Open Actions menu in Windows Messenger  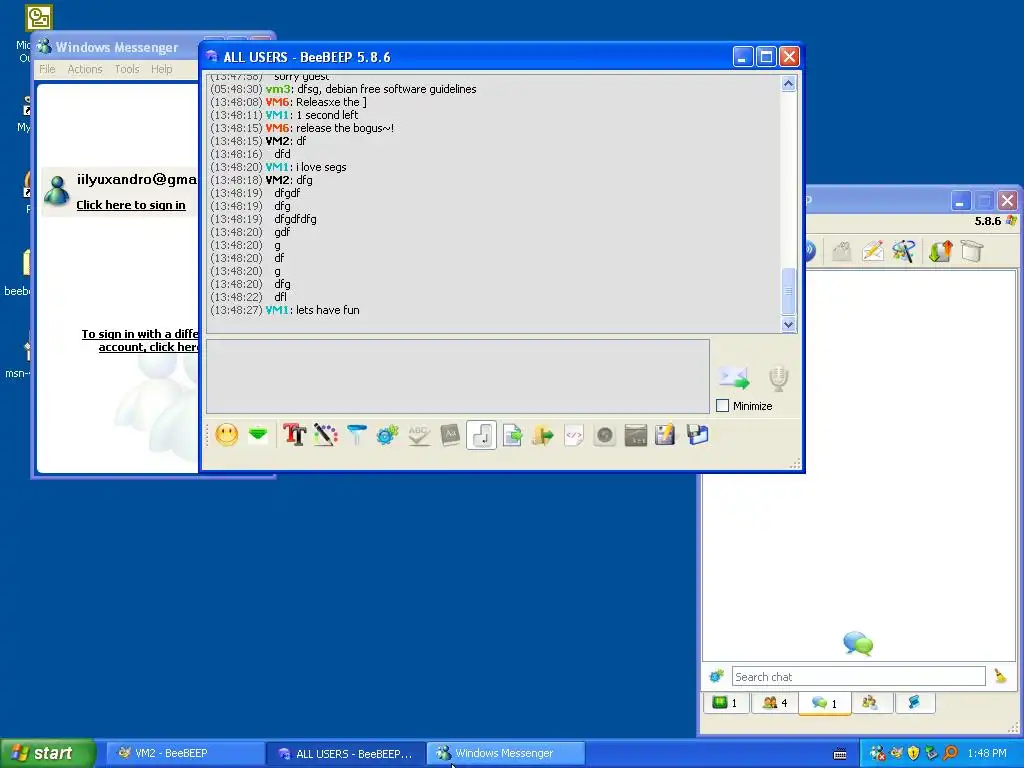pyautogui.click(x=85, y=69)
